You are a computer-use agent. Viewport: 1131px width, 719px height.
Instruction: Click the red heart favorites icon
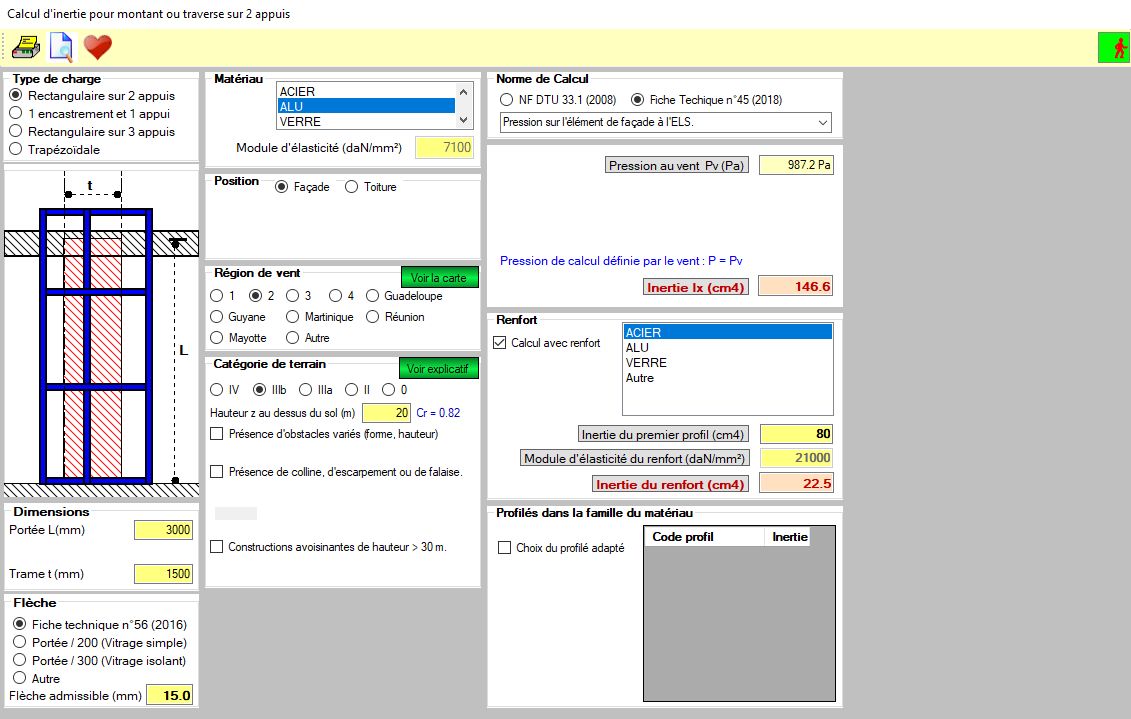(97, 47)
